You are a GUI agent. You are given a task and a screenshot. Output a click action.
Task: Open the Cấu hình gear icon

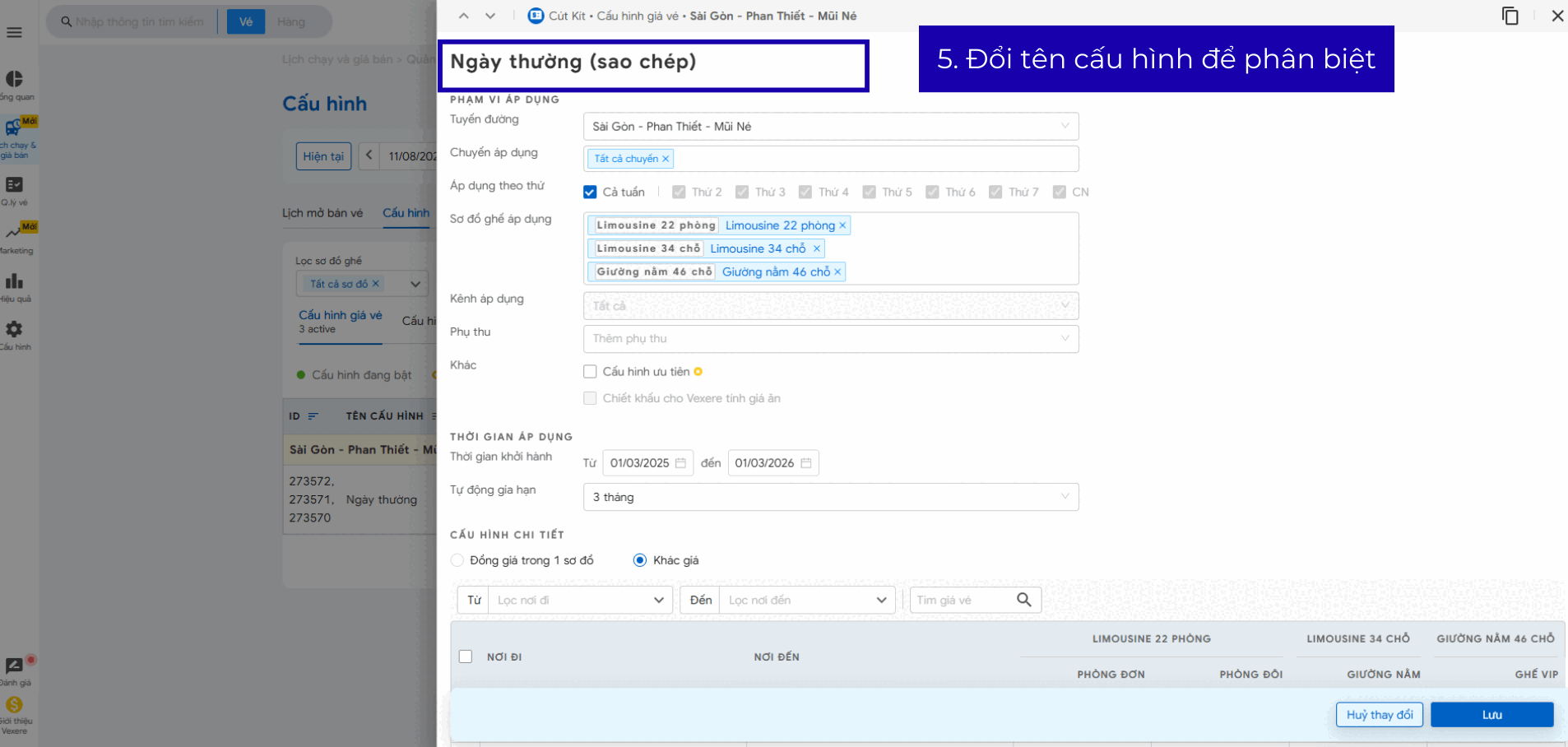[x=14, y=330]
